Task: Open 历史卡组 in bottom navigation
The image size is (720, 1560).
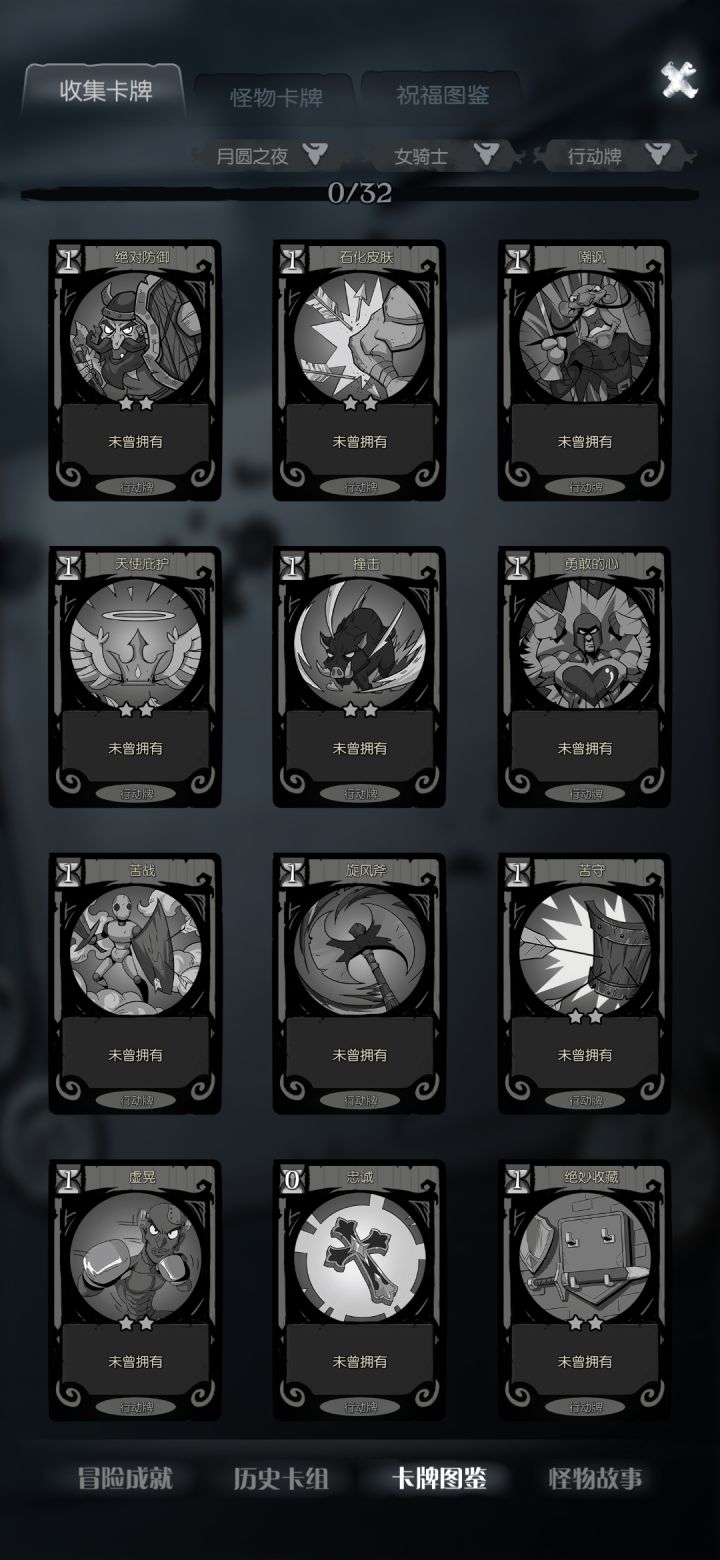Action: click(x=281, y=1479)
